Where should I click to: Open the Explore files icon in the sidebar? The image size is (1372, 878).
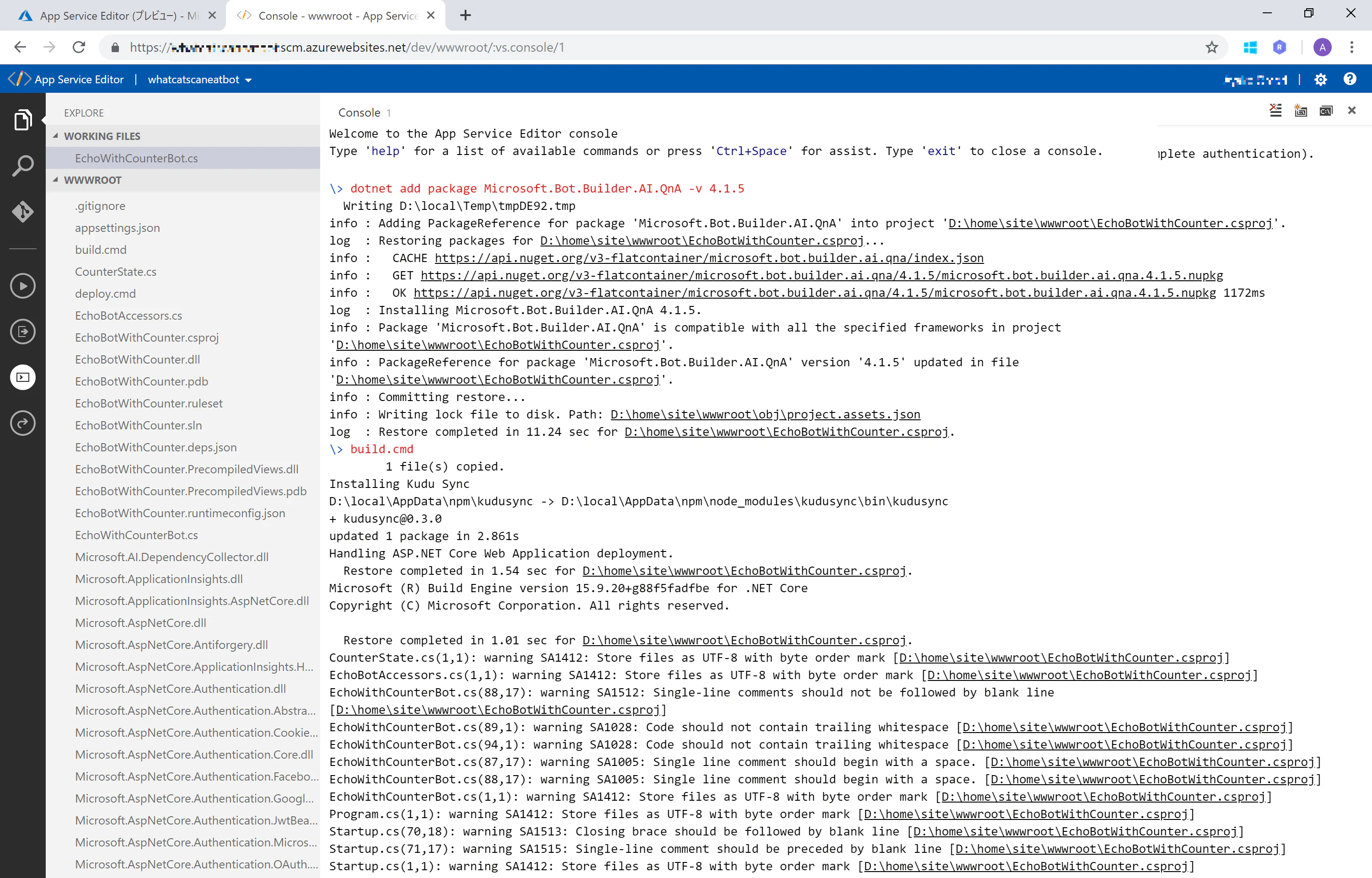coord(23,120)
